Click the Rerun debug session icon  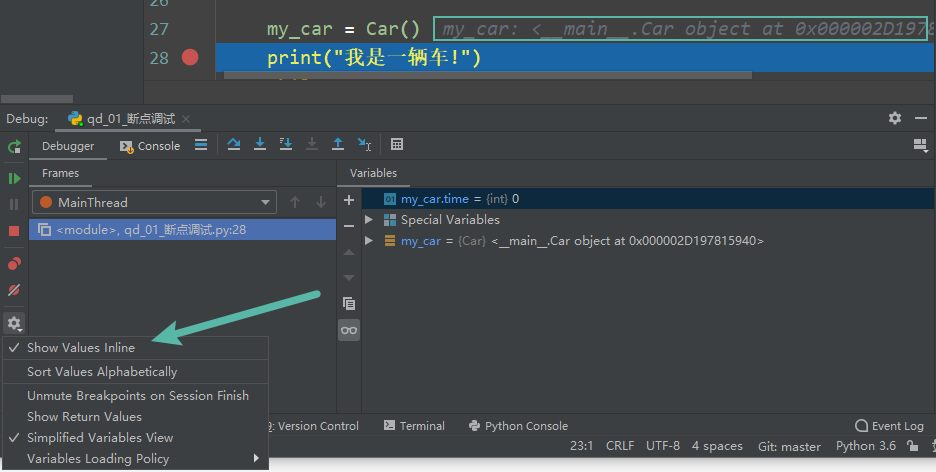click(14, 146)
